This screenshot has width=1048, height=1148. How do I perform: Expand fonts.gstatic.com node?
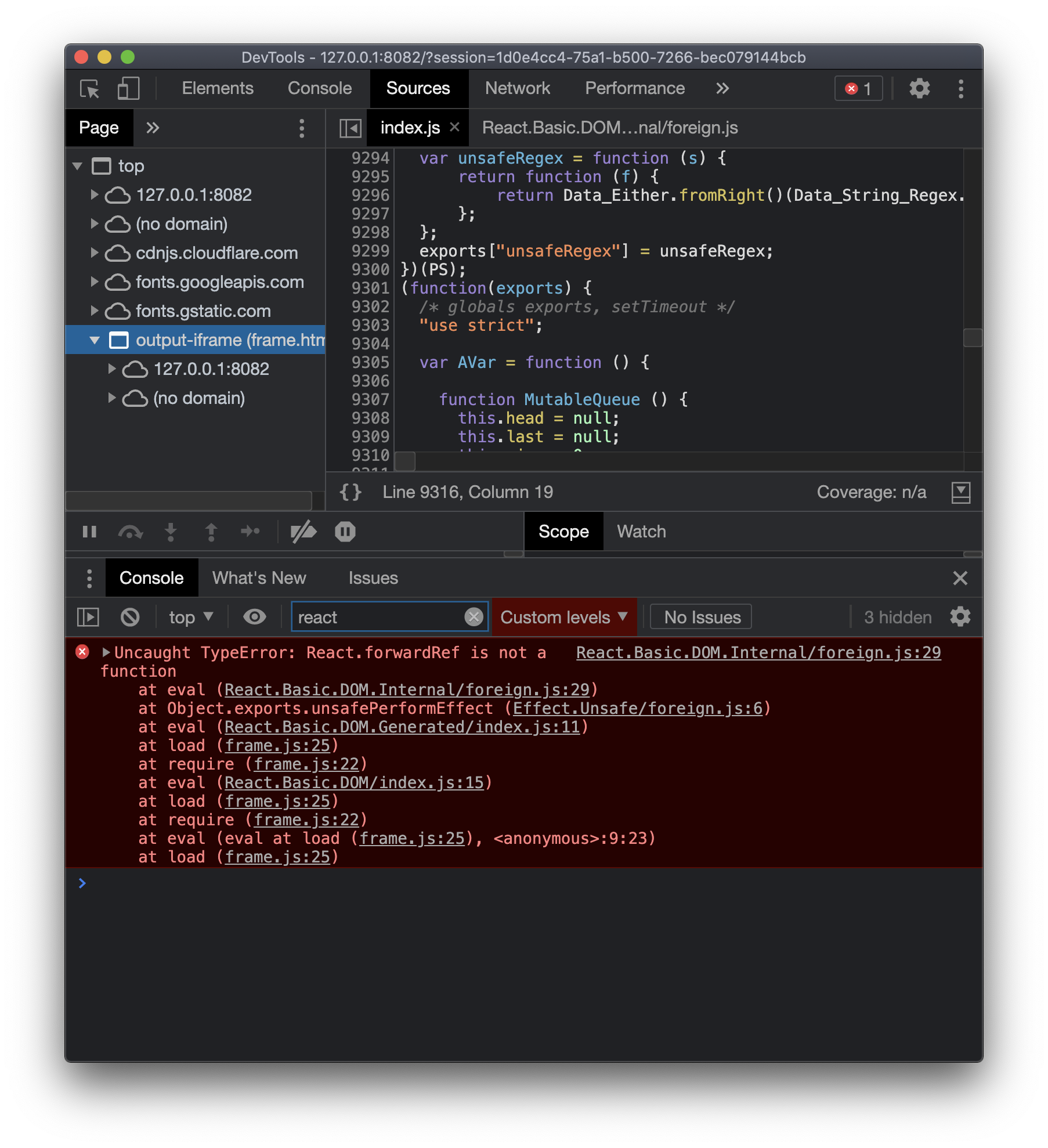coord(95,311)
